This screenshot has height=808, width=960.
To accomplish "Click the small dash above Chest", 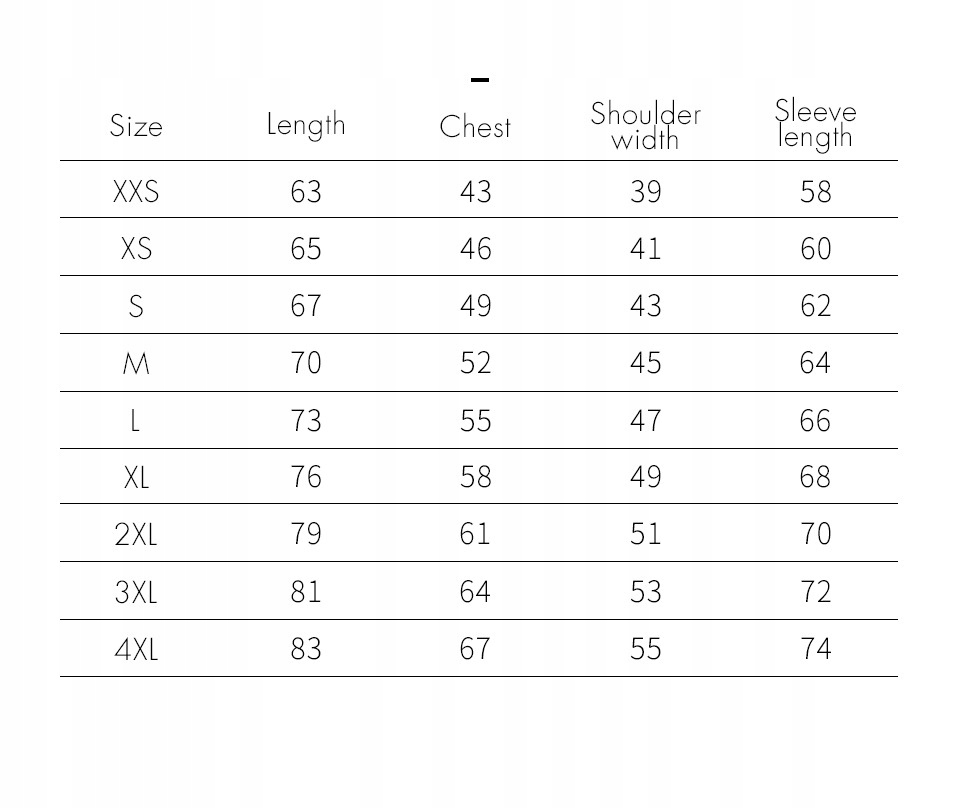I will point(480,80).
